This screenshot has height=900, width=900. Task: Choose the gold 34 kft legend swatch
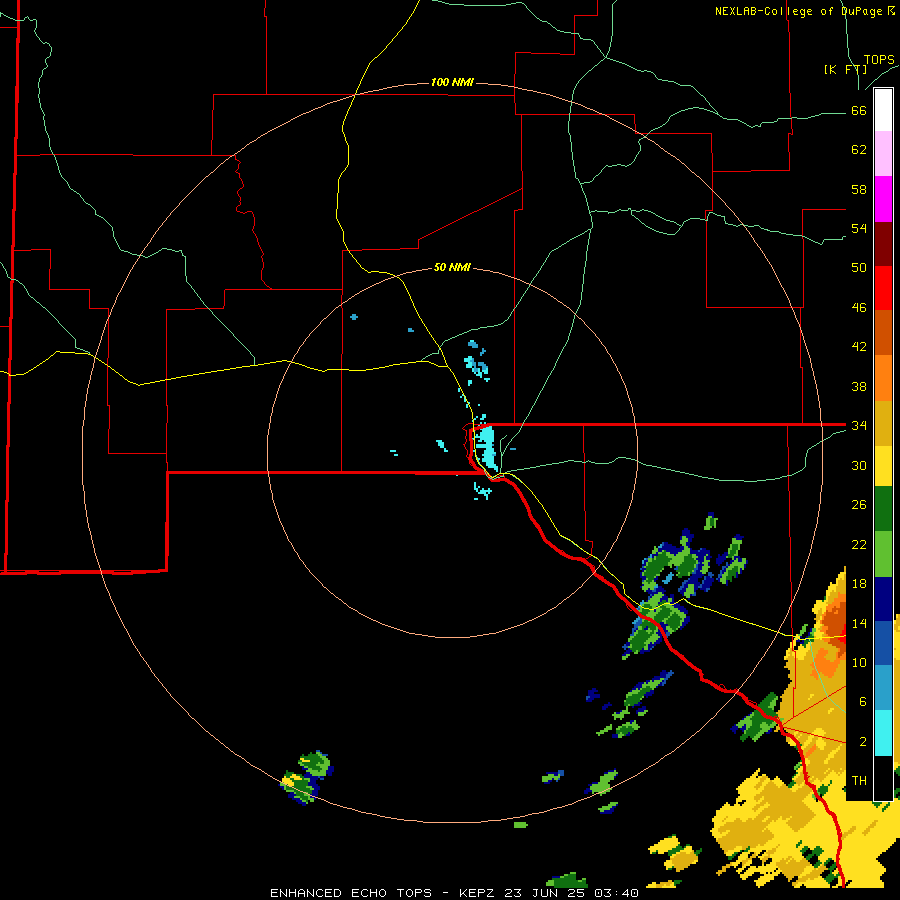(x=883, y=424)
